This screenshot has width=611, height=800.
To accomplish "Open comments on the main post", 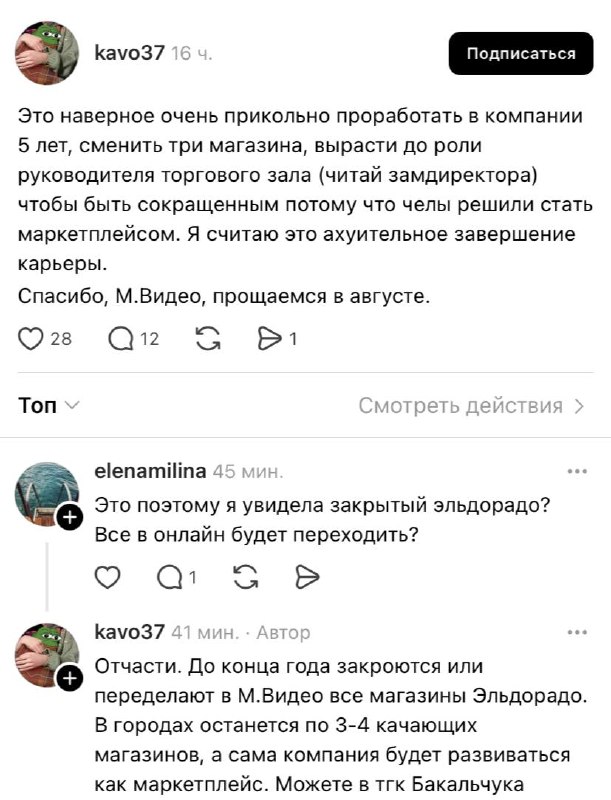I will point(121,339).
